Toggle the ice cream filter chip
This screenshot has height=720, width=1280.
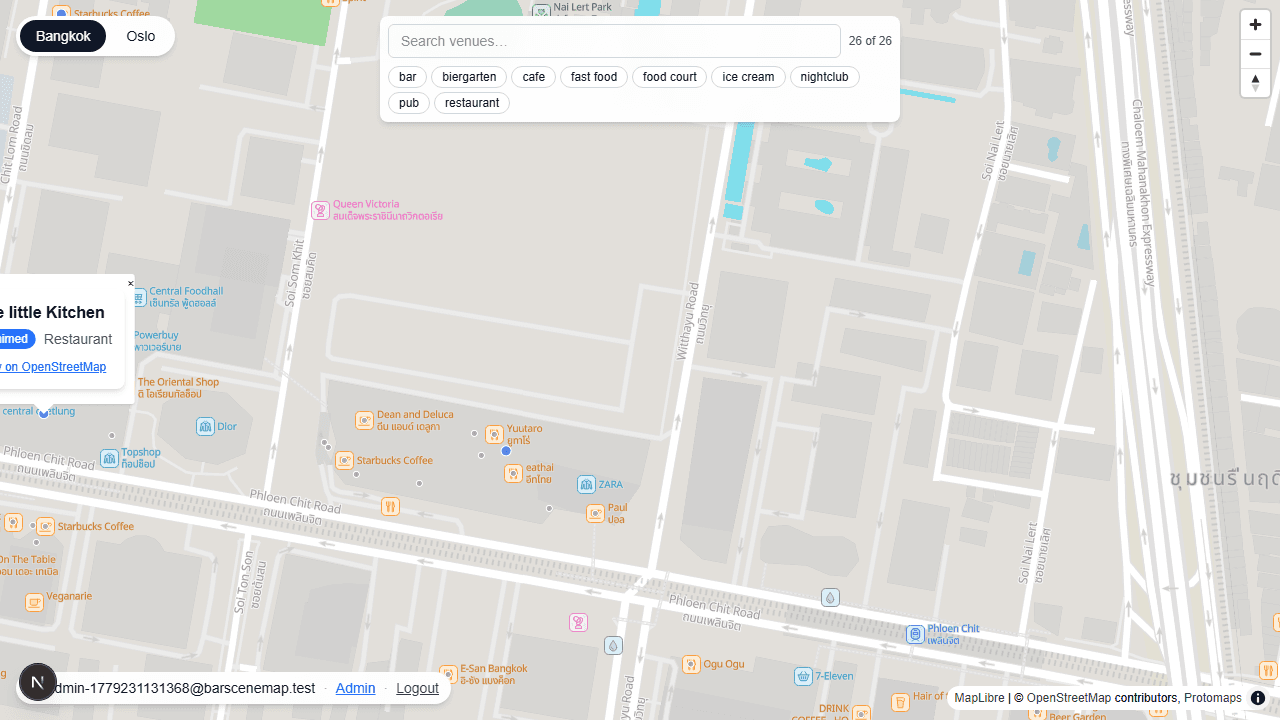(748, 77)
